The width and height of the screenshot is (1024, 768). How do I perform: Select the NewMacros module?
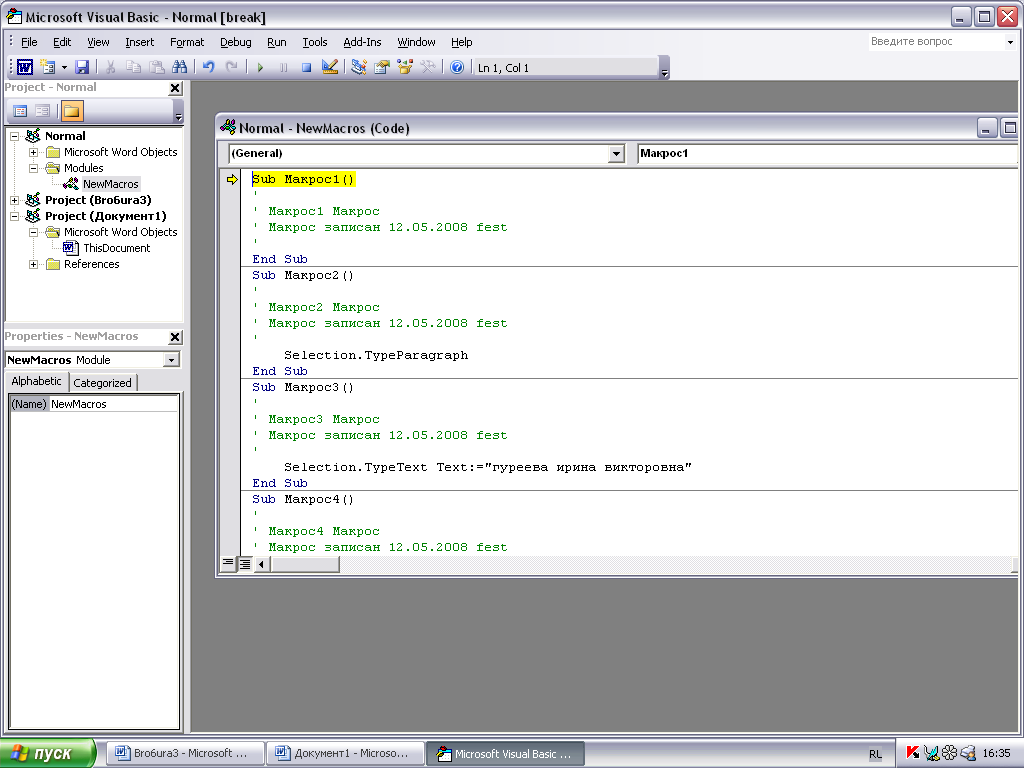[110, 184]
